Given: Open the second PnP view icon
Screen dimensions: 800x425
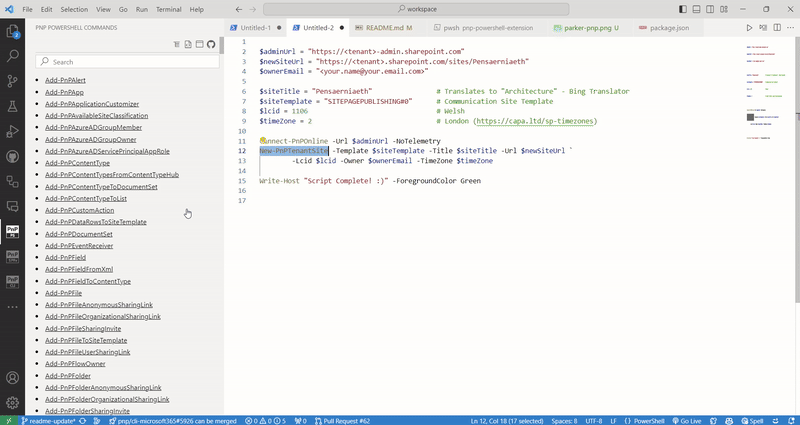Looking at the screenshot, I should tap(12, 257).
